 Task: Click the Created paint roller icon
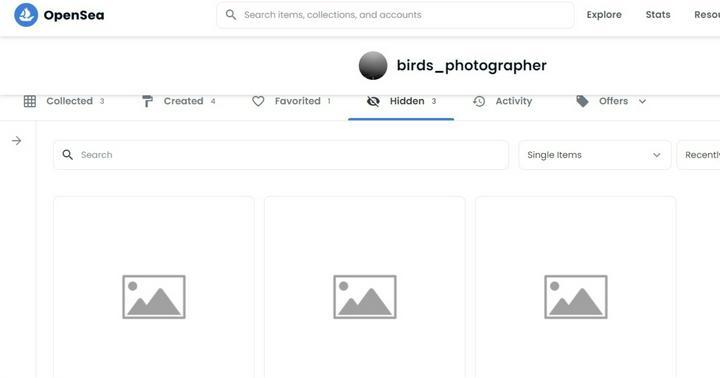click(x=147, y=101)
